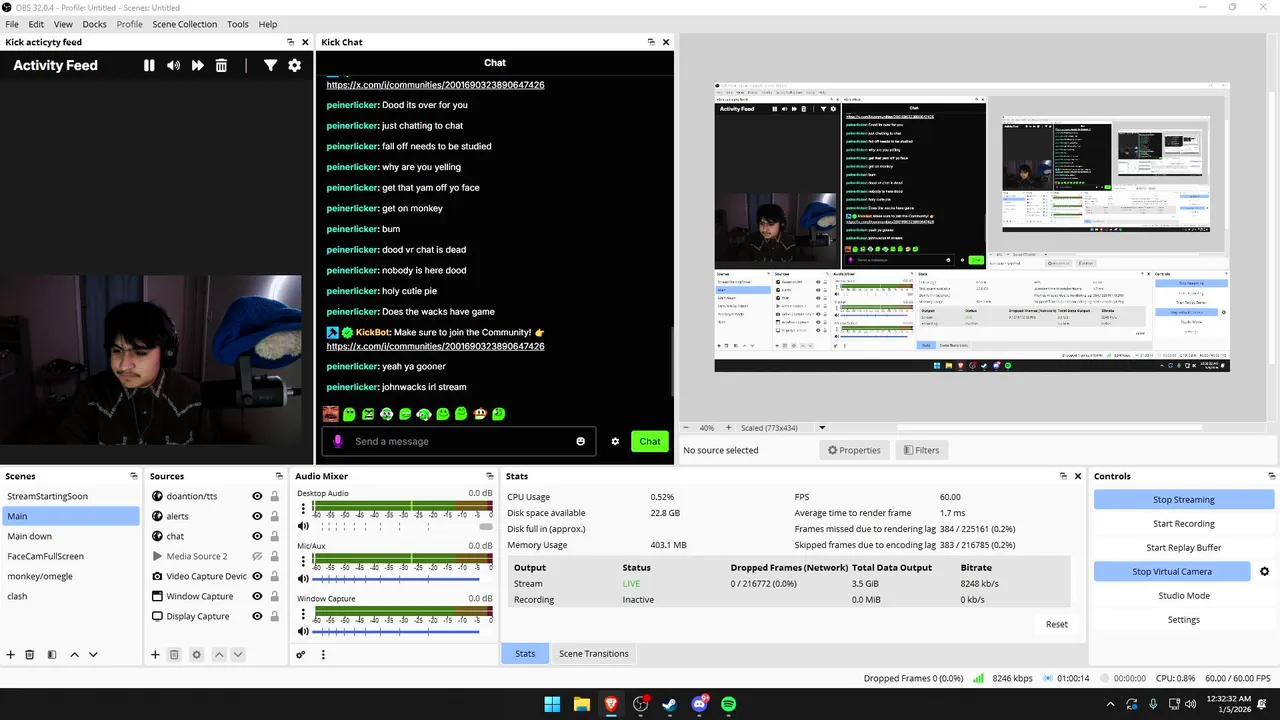
Task: Mute the Window Capture audio speaker icon
Action: coord(304,631)
